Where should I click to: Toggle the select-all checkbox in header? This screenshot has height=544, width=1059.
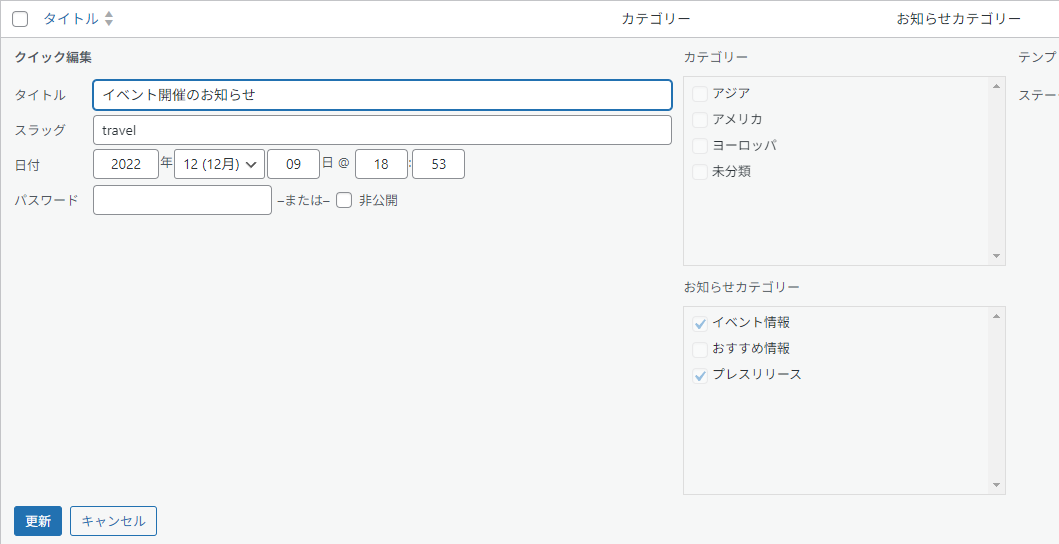pyautogui.click(x=20, y=19)
